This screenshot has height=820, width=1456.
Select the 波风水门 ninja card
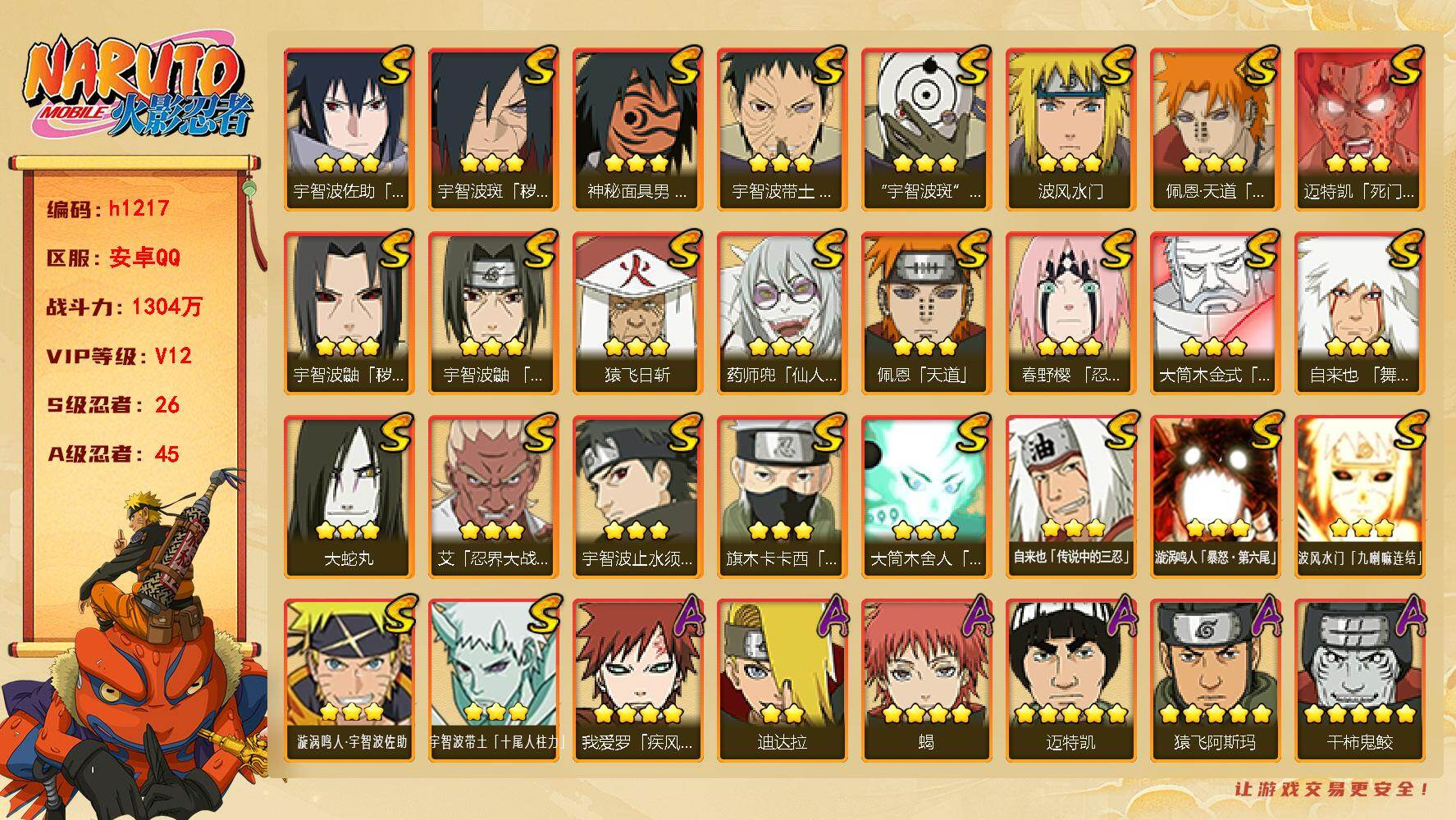tap(1070, 130)
